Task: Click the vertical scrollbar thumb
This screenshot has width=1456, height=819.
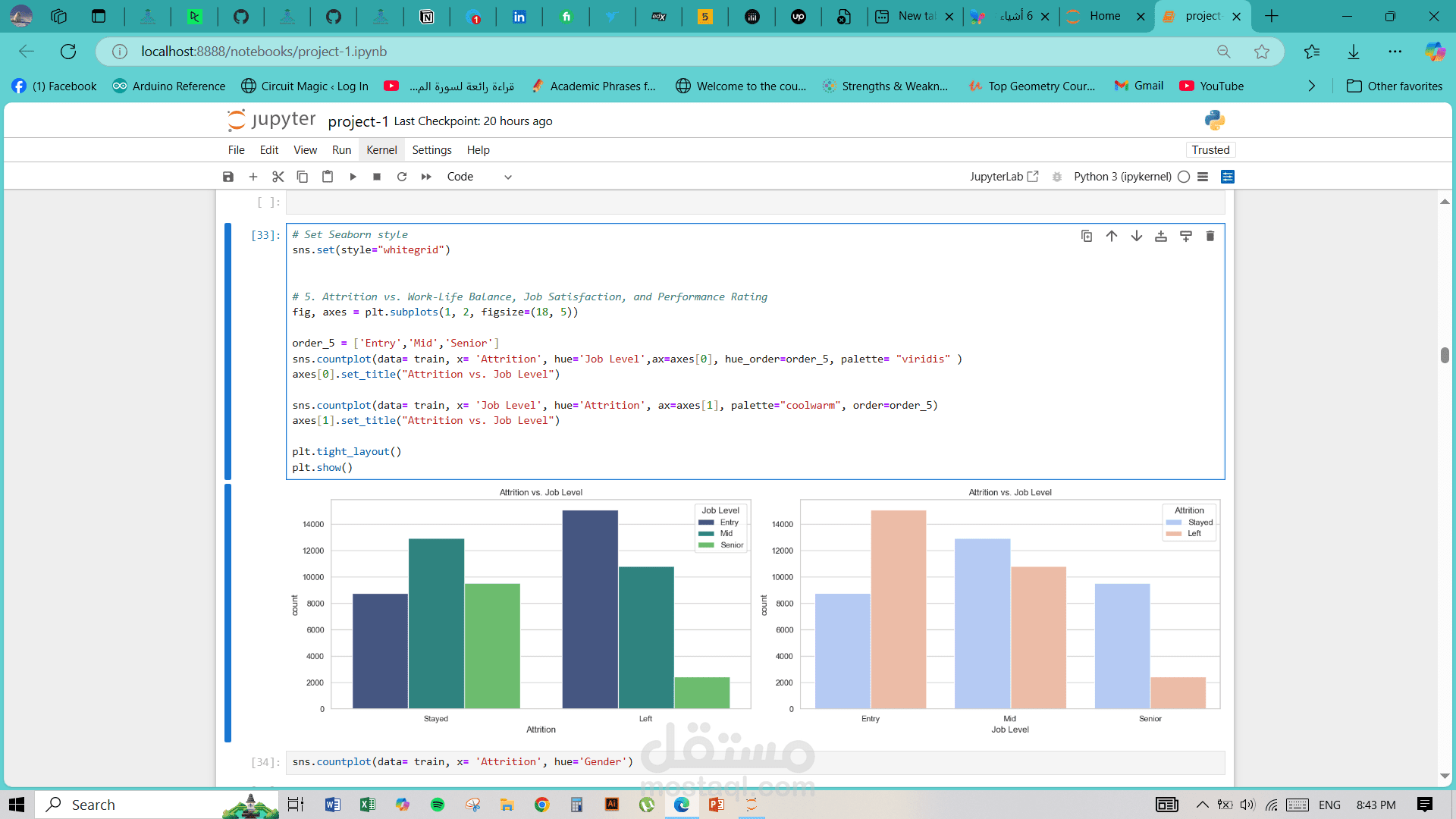Action: [x=1445, y=355]
